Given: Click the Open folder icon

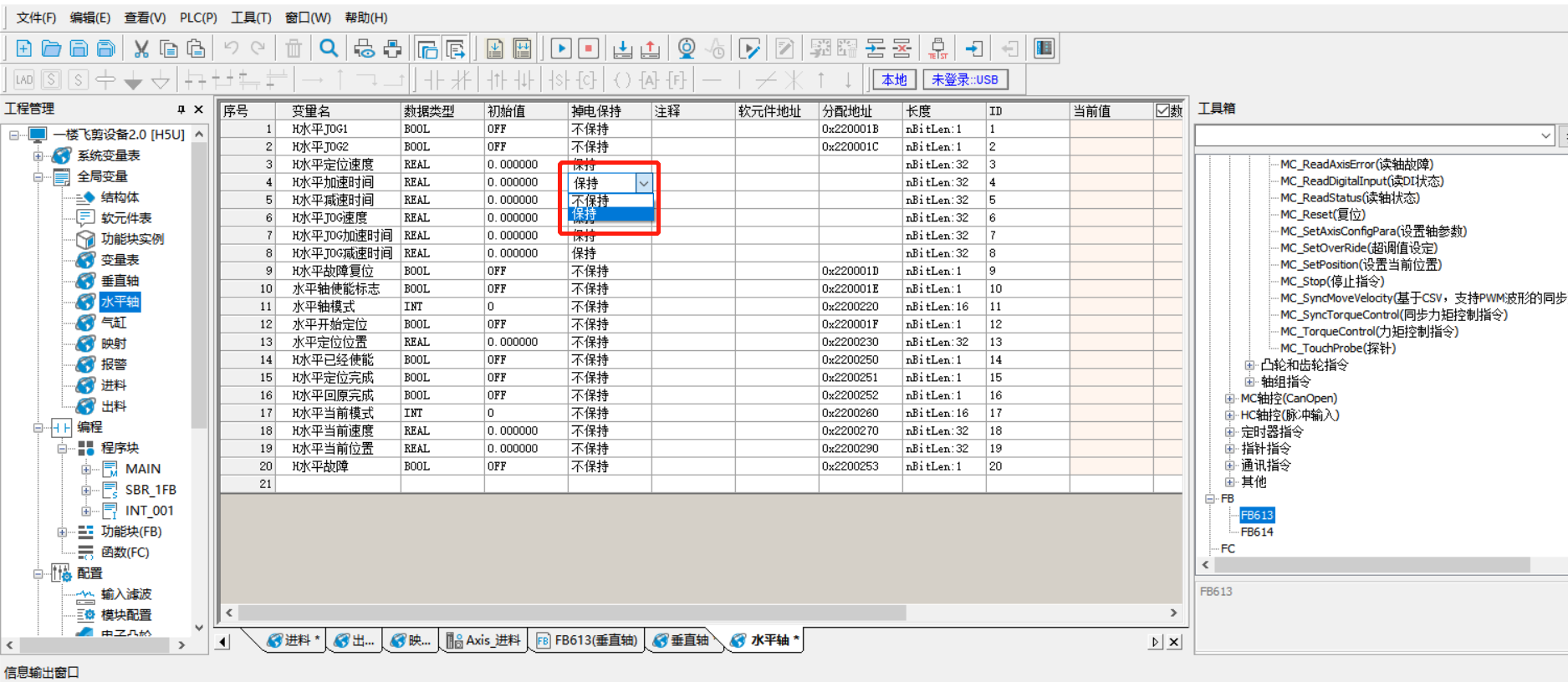Looking at the screenshot, I should pos(51,48).
